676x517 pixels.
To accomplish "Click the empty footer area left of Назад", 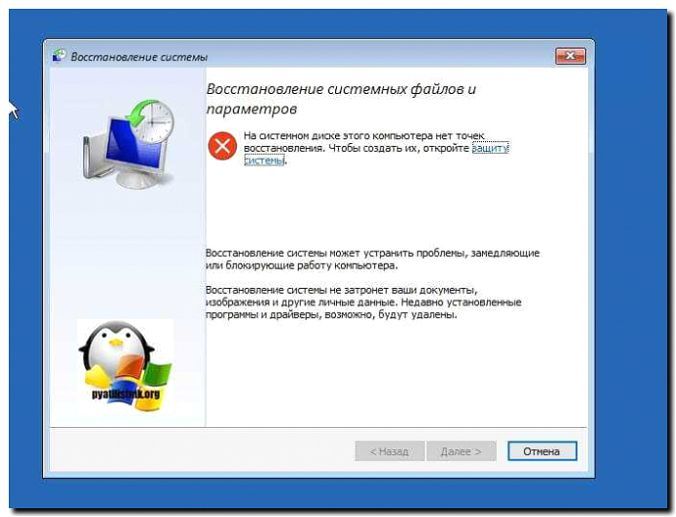I will click(x=202, y=451).
